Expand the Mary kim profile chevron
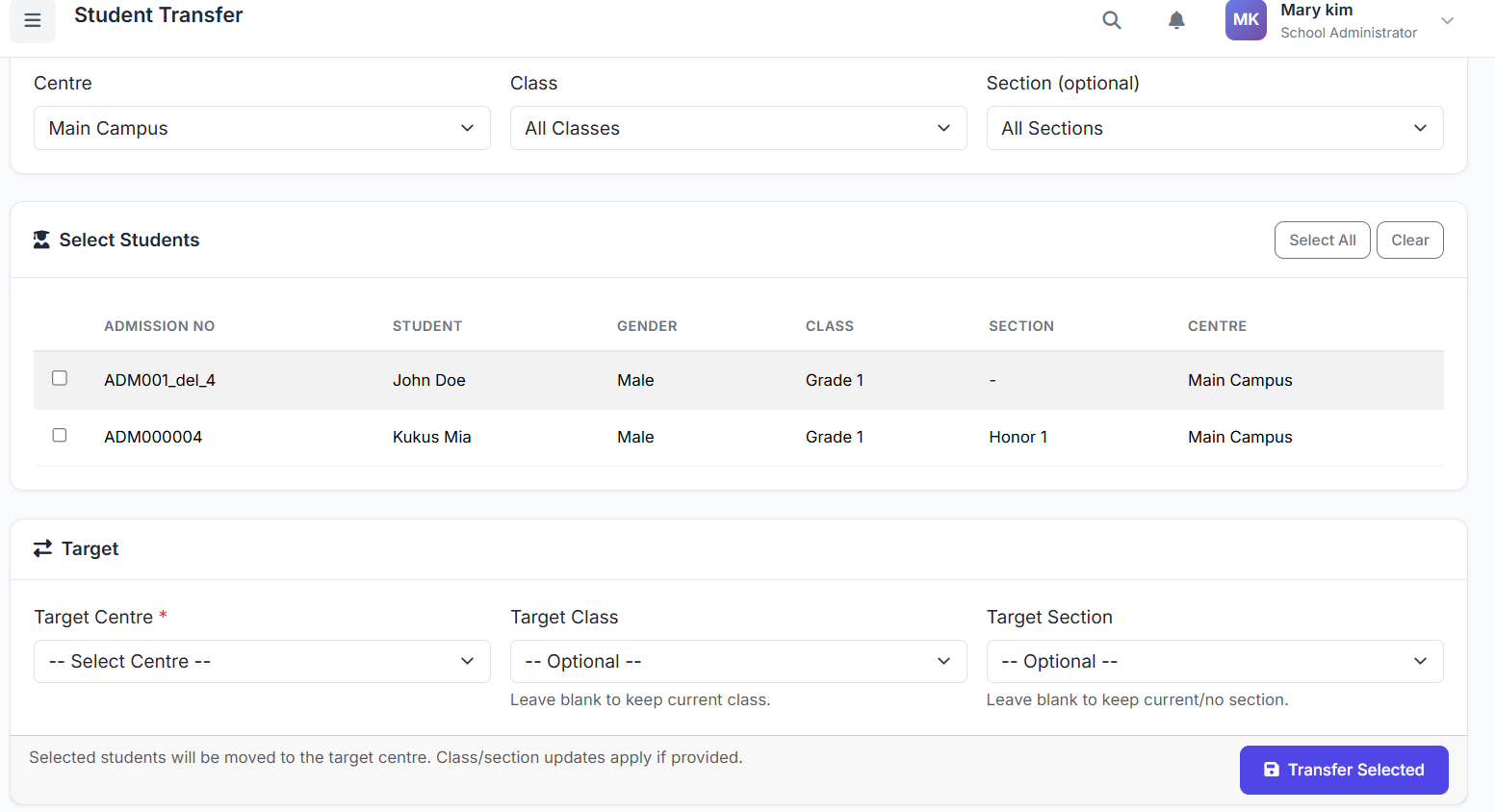 click(1446, 21)
